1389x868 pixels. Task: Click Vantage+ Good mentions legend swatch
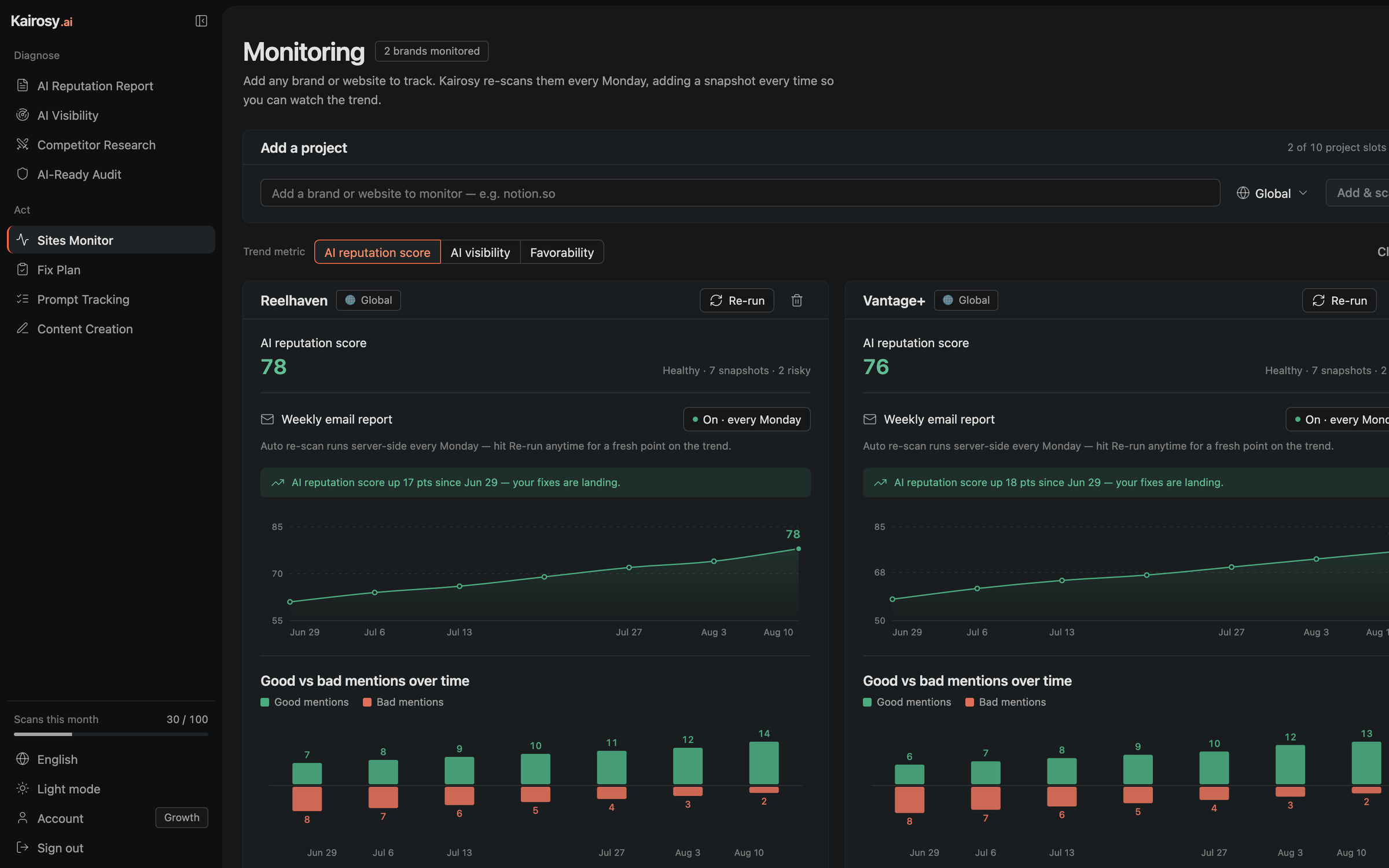867,702
